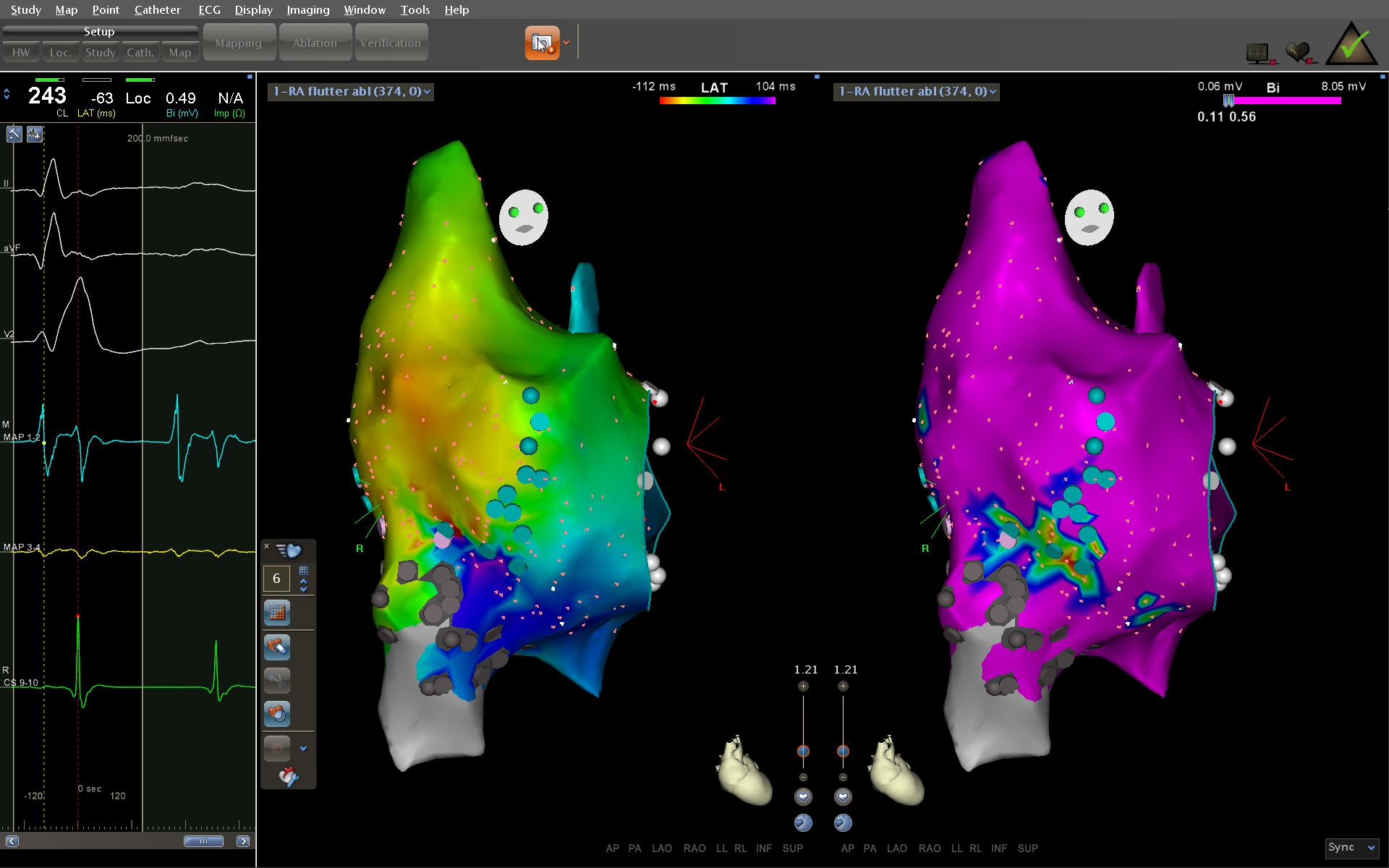Open the heart wrench settings icon
This screenshot has width=1389, height=868.
coord(288,777)
